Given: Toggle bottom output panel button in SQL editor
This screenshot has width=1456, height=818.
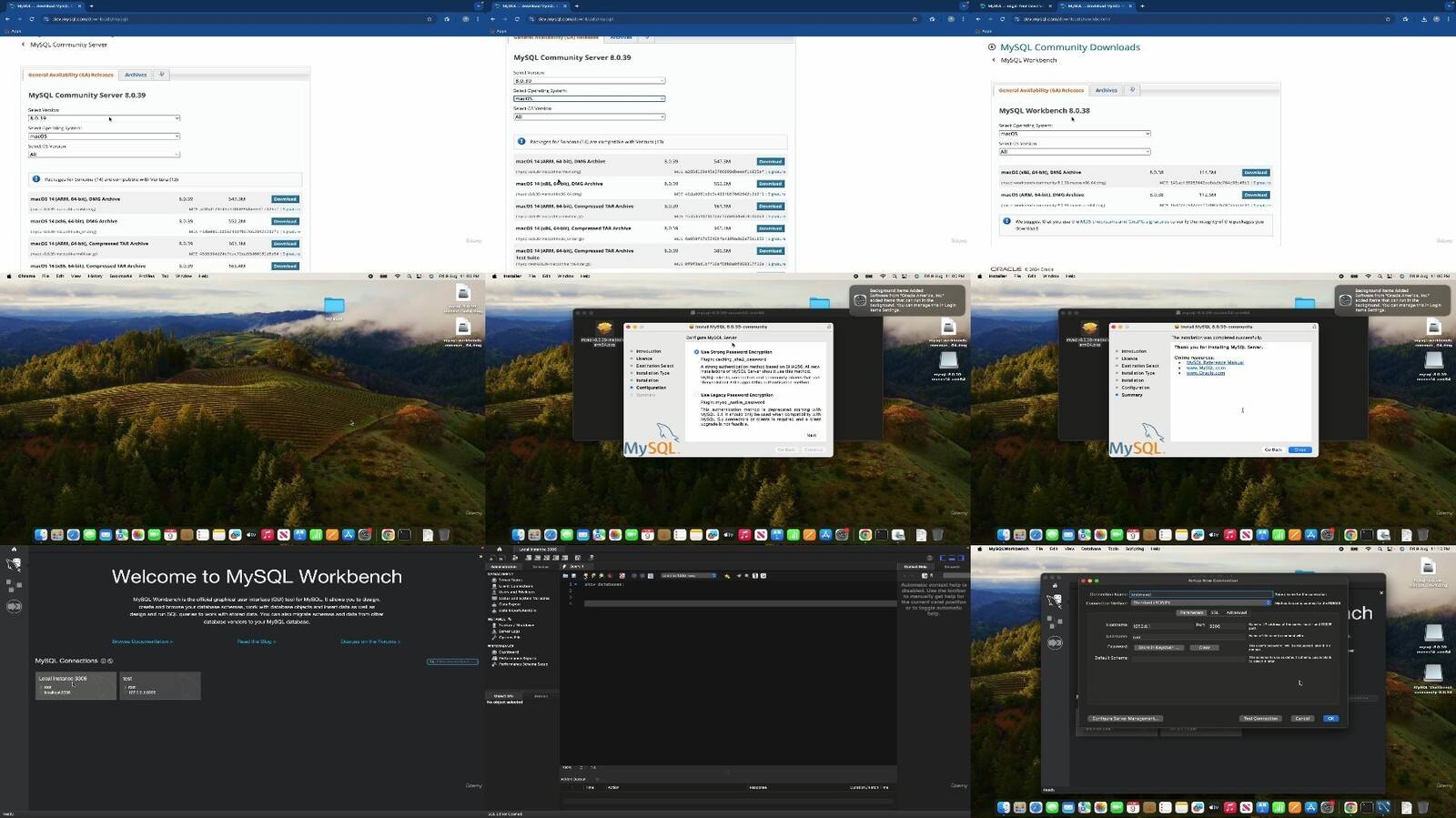Looking at the screenshot, I should click(952, 558).
